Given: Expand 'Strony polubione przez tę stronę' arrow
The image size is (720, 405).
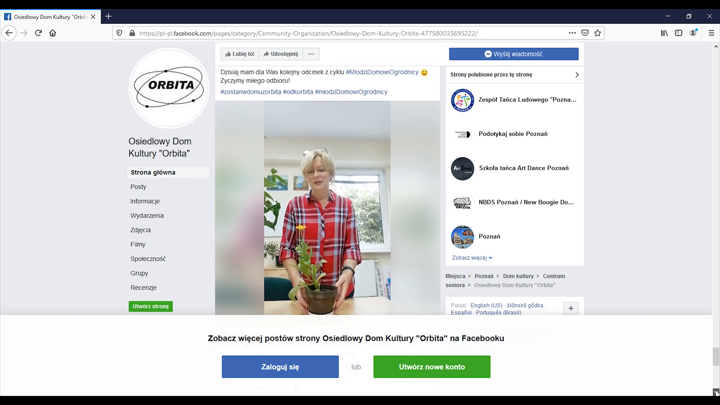Looking at the screenshot, I should pyautogui.click(x=577, y=75).
